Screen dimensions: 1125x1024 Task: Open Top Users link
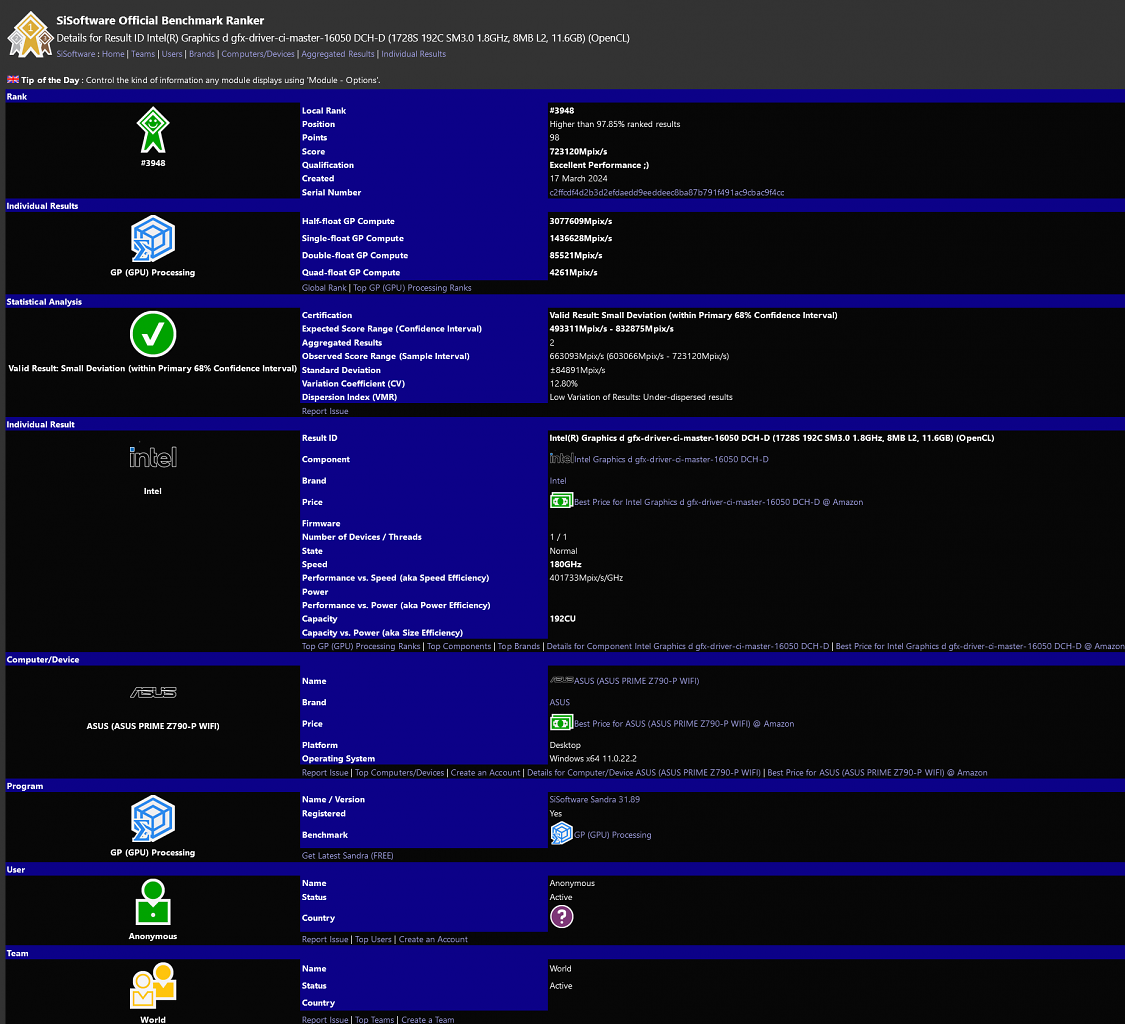tap(373, 939)
